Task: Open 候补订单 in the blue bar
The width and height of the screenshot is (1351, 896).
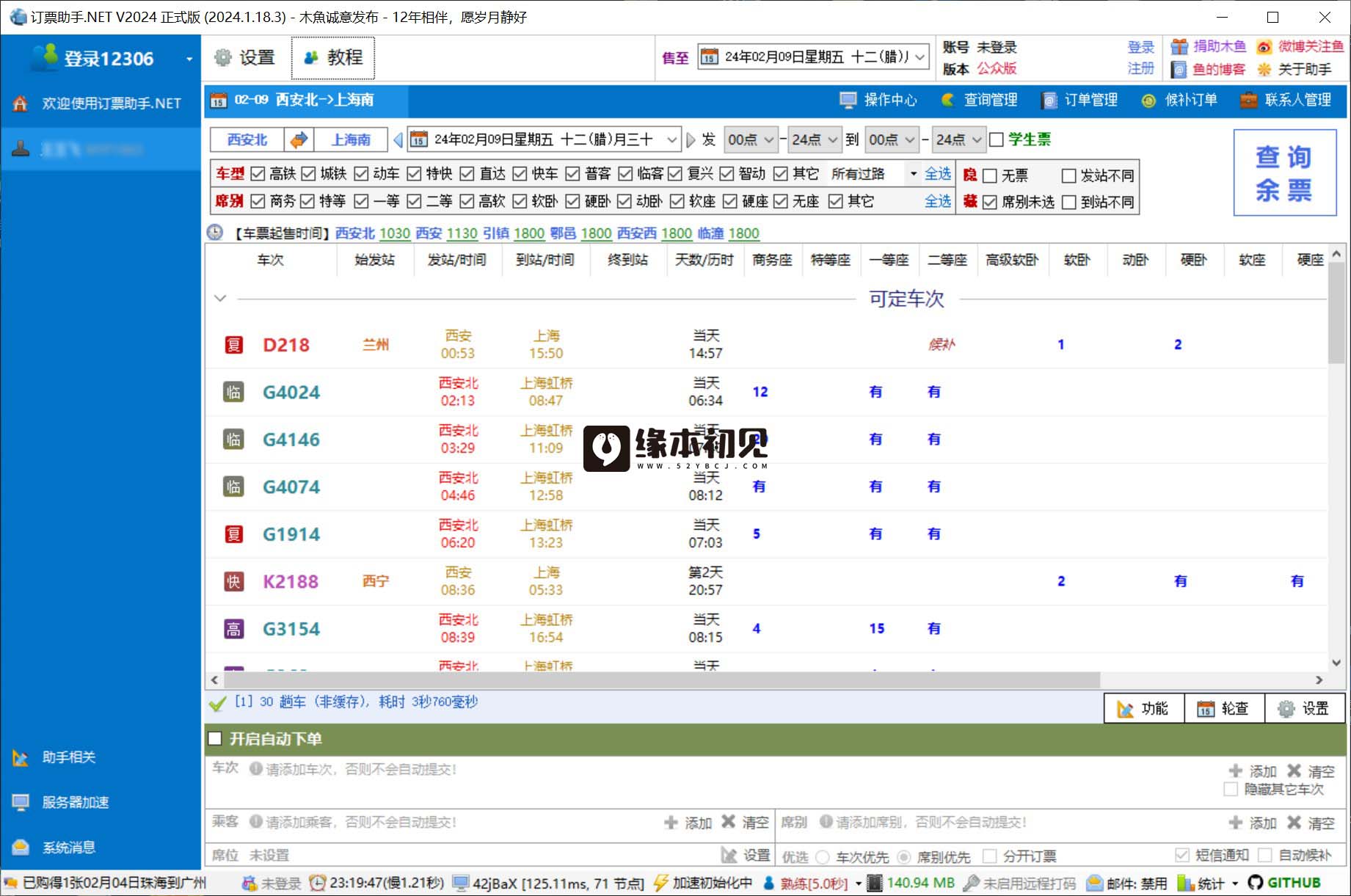Action: 1181,100
